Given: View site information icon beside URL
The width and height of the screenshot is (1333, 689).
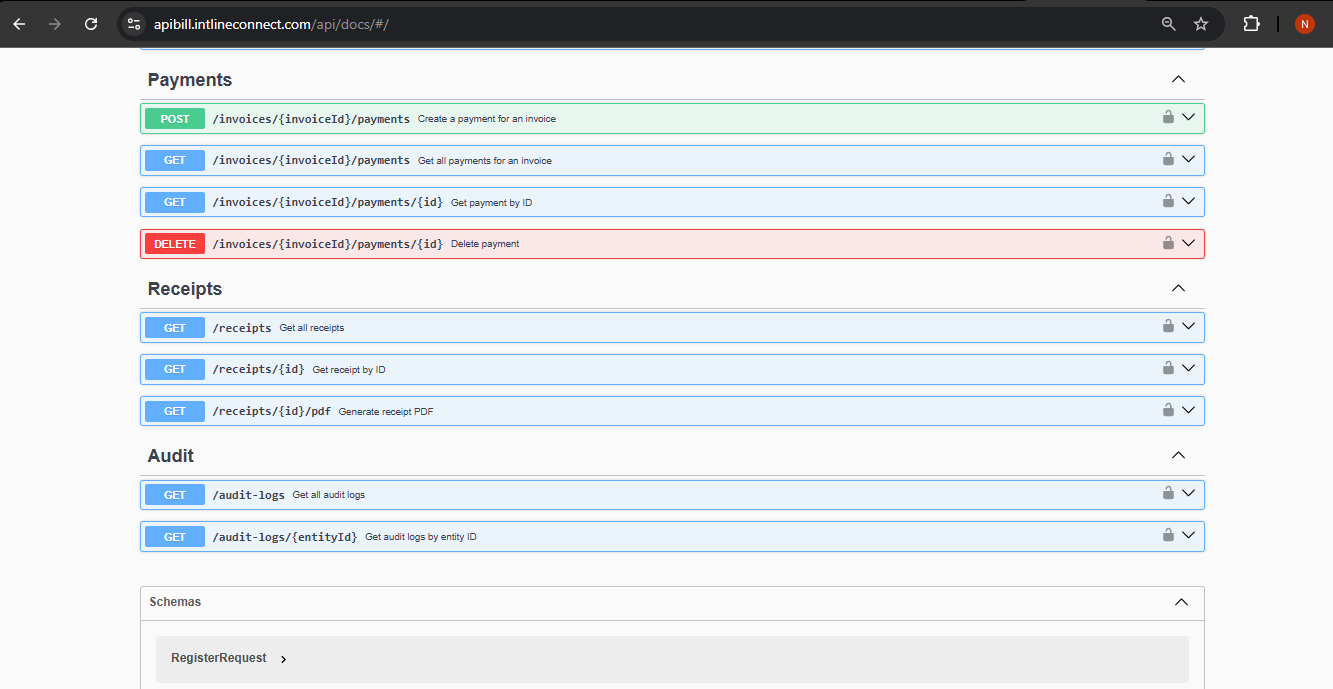Looking at the screenshot, I should point(135,24).
